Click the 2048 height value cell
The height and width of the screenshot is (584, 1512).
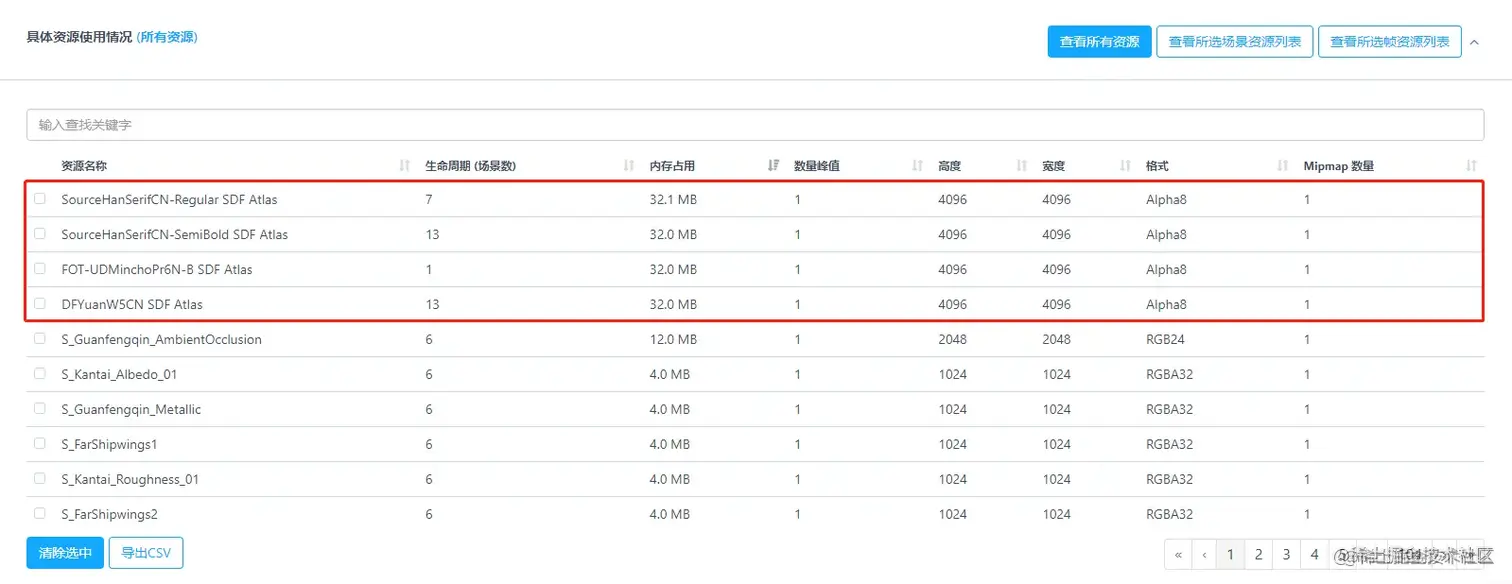[952, 340]
